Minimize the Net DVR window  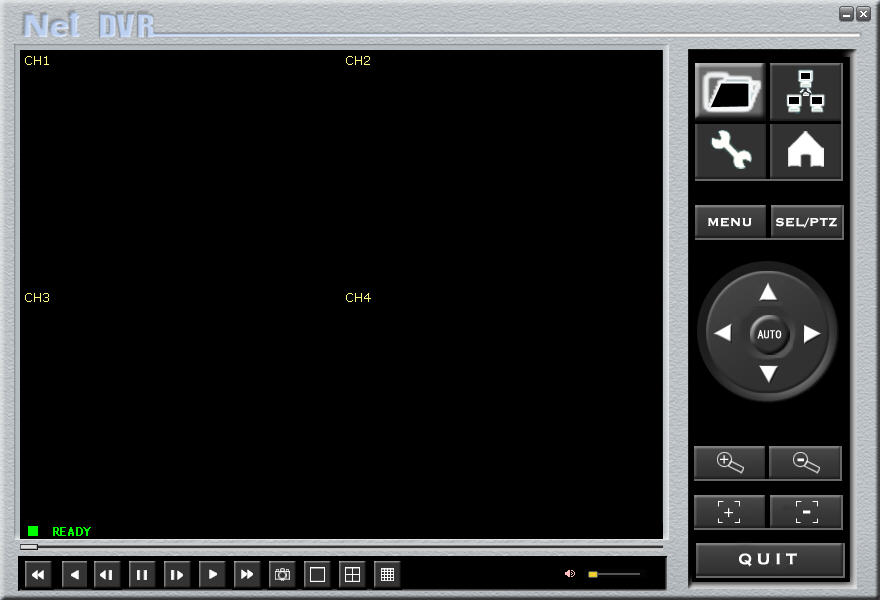click(847, 14)
